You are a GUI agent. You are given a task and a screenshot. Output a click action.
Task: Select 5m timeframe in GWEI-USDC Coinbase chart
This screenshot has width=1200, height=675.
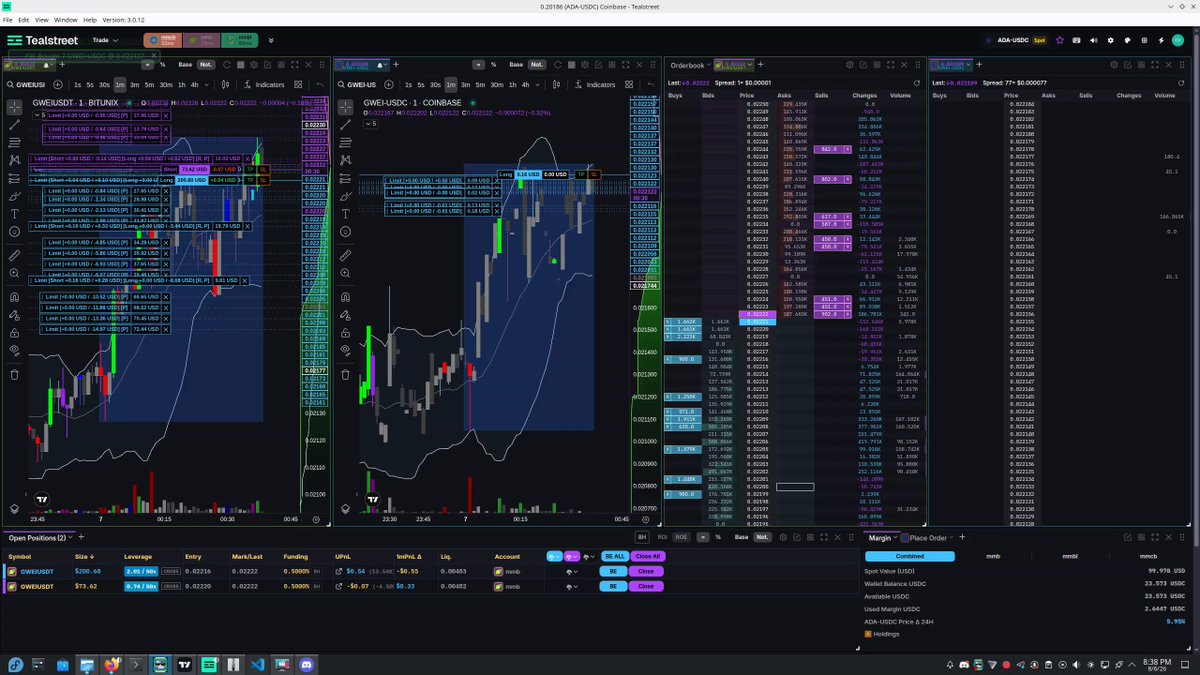480,85
